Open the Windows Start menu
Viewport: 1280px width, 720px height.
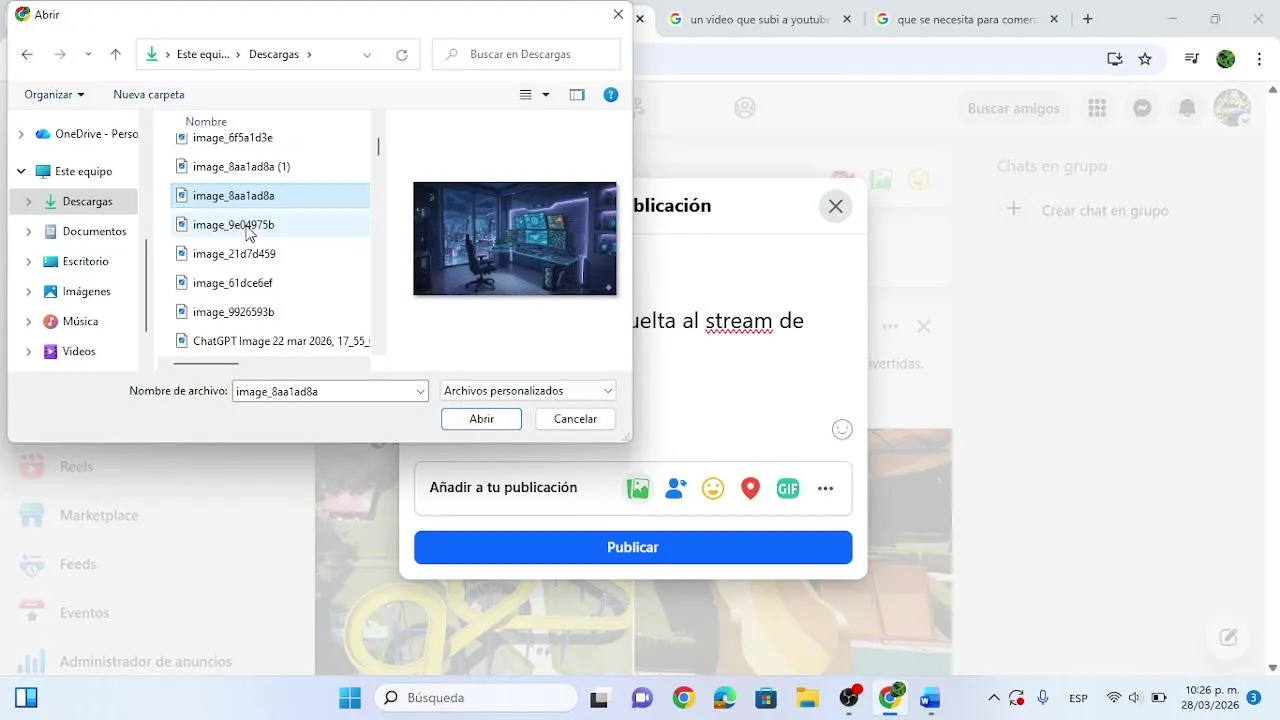[350, 698]
